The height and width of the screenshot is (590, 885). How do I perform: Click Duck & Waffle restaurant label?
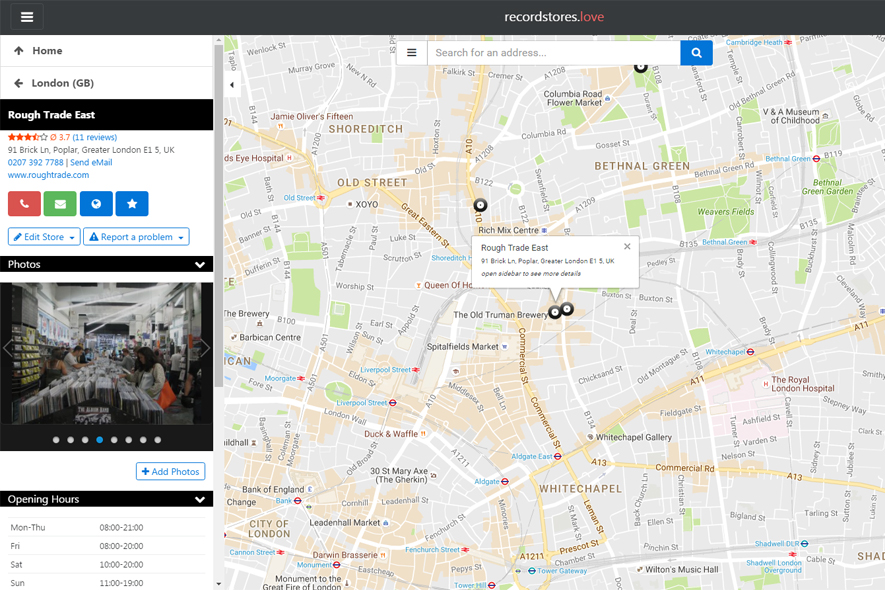(391, 434)
